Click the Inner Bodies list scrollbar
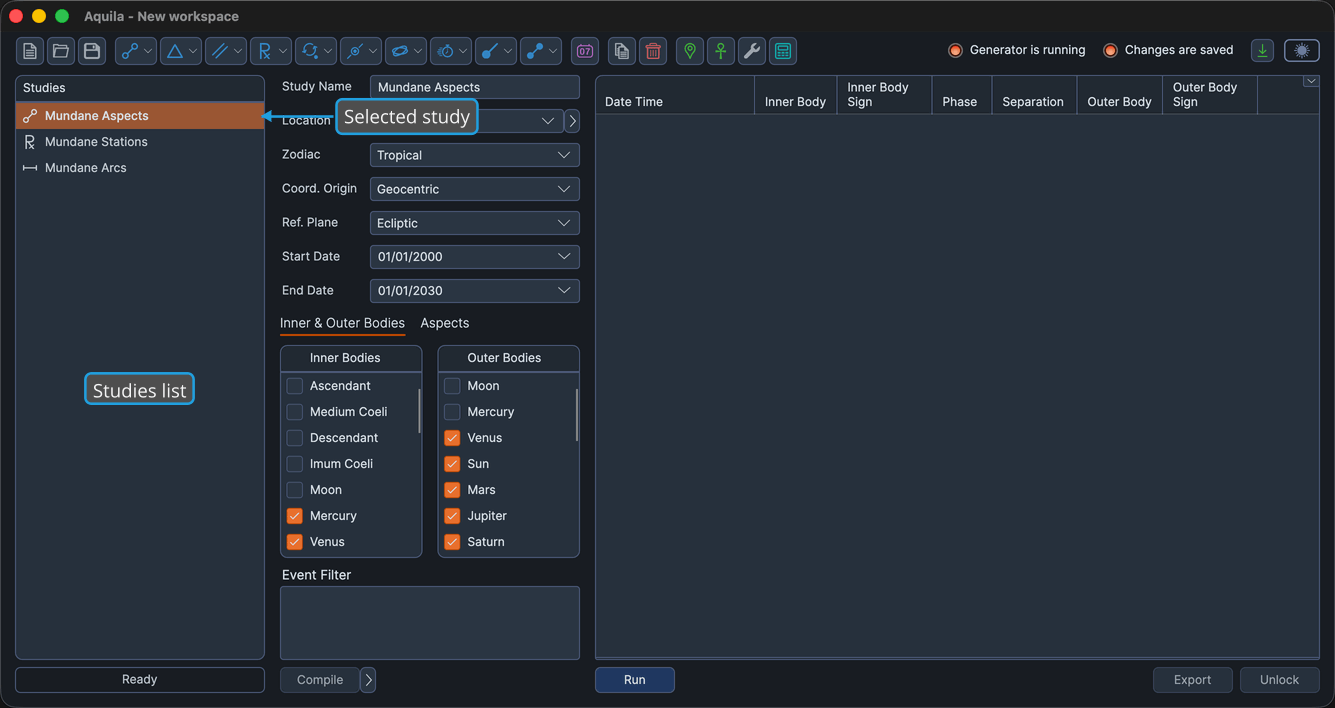The height and width of the screenshot is (708, 1335). click(x=419, y=411)
